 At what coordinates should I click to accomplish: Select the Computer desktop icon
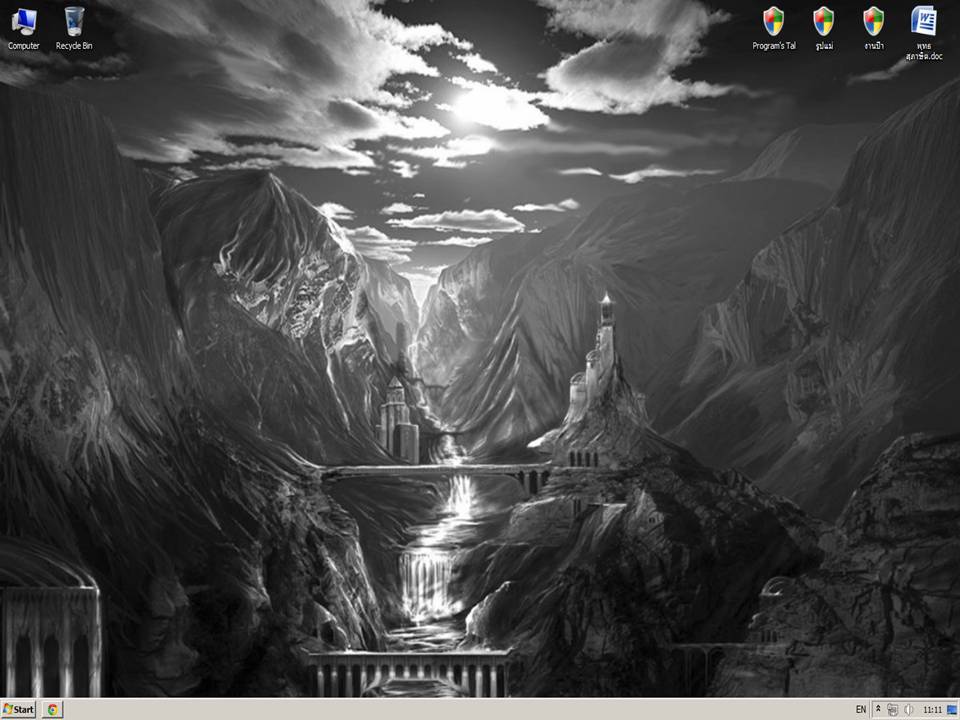pyautogui.click(x=24, y=29)
